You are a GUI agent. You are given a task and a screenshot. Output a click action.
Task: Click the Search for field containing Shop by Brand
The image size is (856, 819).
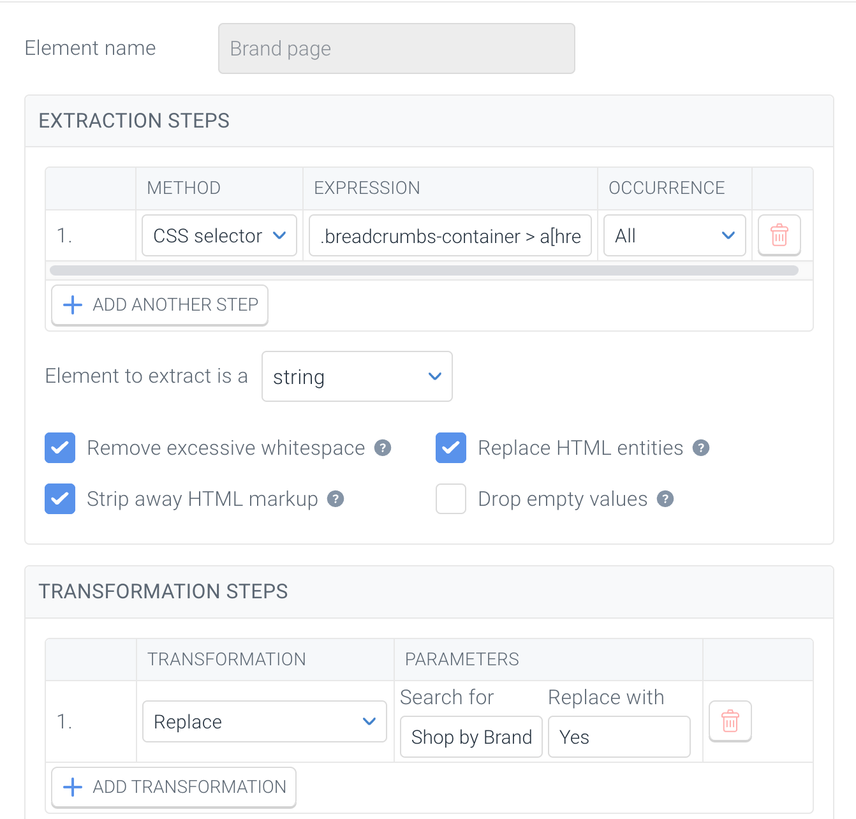[471, 737]
